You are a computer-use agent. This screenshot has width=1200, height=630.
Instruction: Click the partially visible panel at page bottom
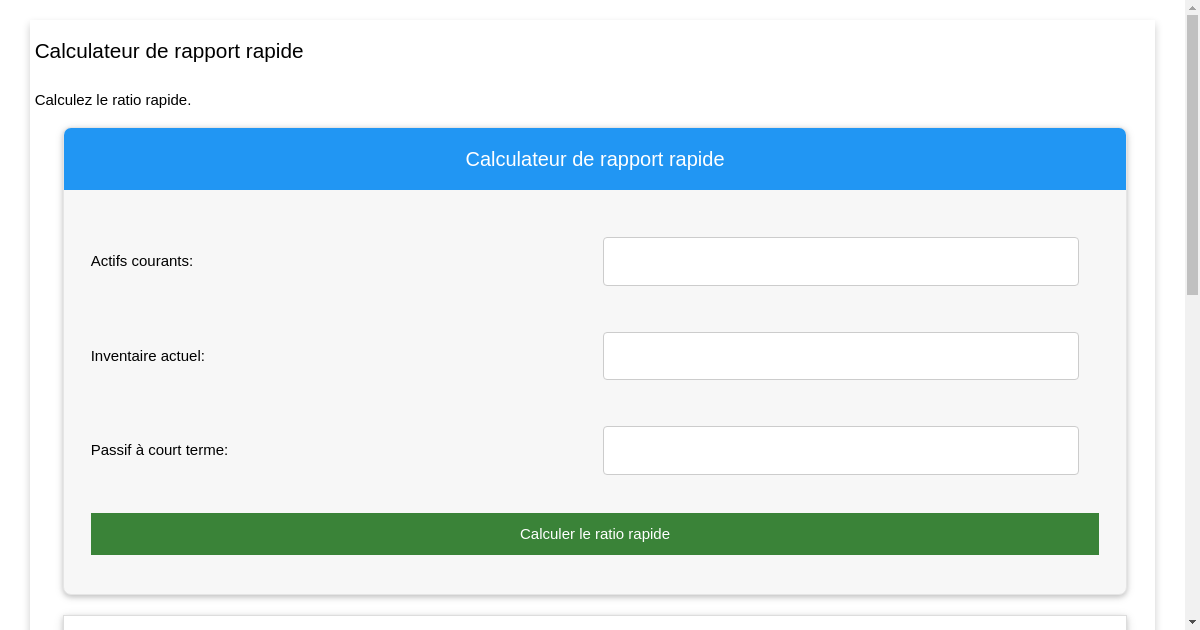[x=594, y=620]
